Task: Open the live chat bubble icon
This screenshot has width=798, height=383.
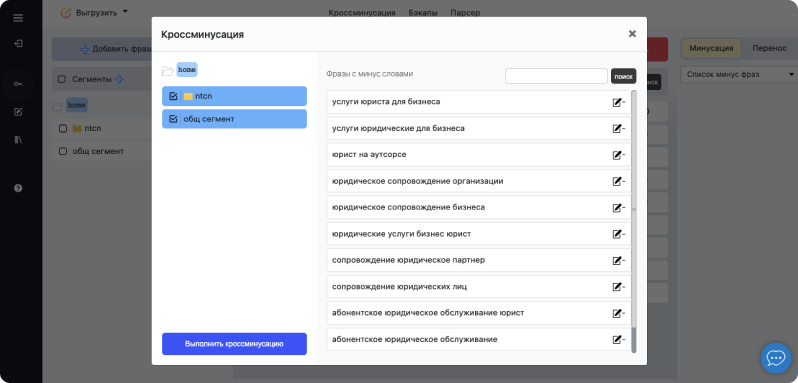Action: [x=776, y=358]
